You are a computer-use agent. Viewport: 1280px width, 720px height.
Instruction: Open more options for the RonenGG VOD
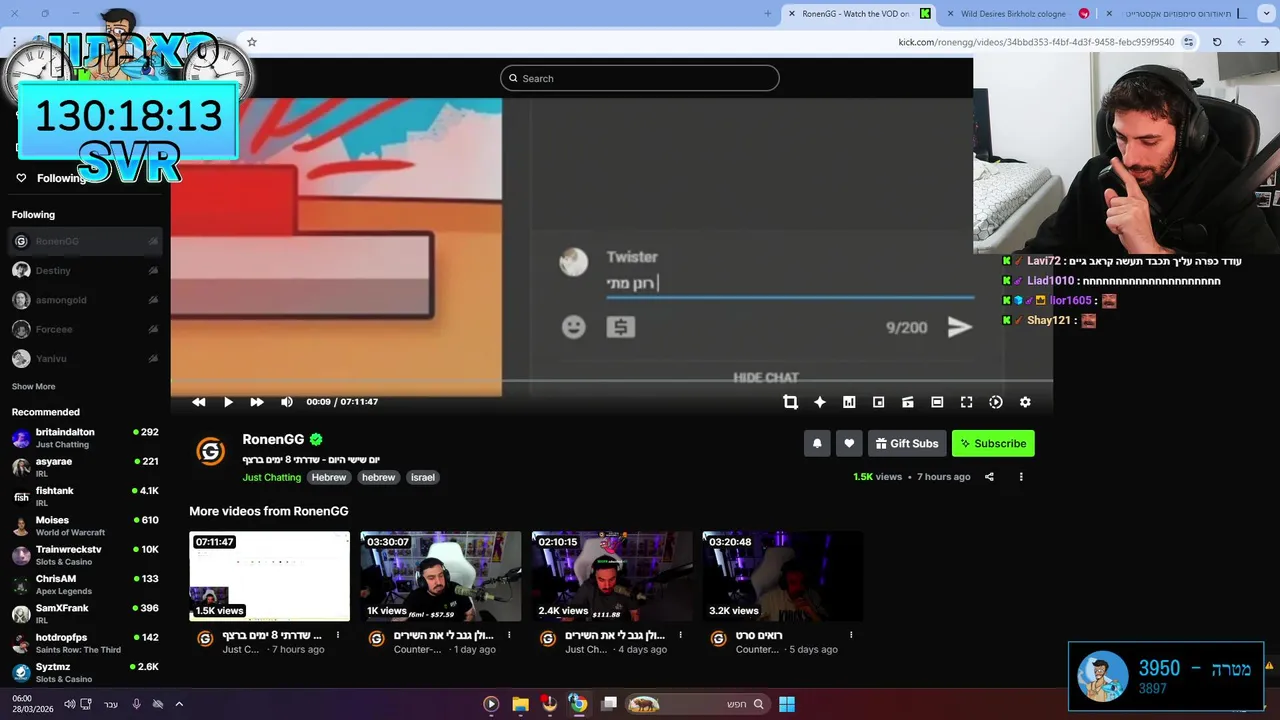click(x=1021, y=477)
